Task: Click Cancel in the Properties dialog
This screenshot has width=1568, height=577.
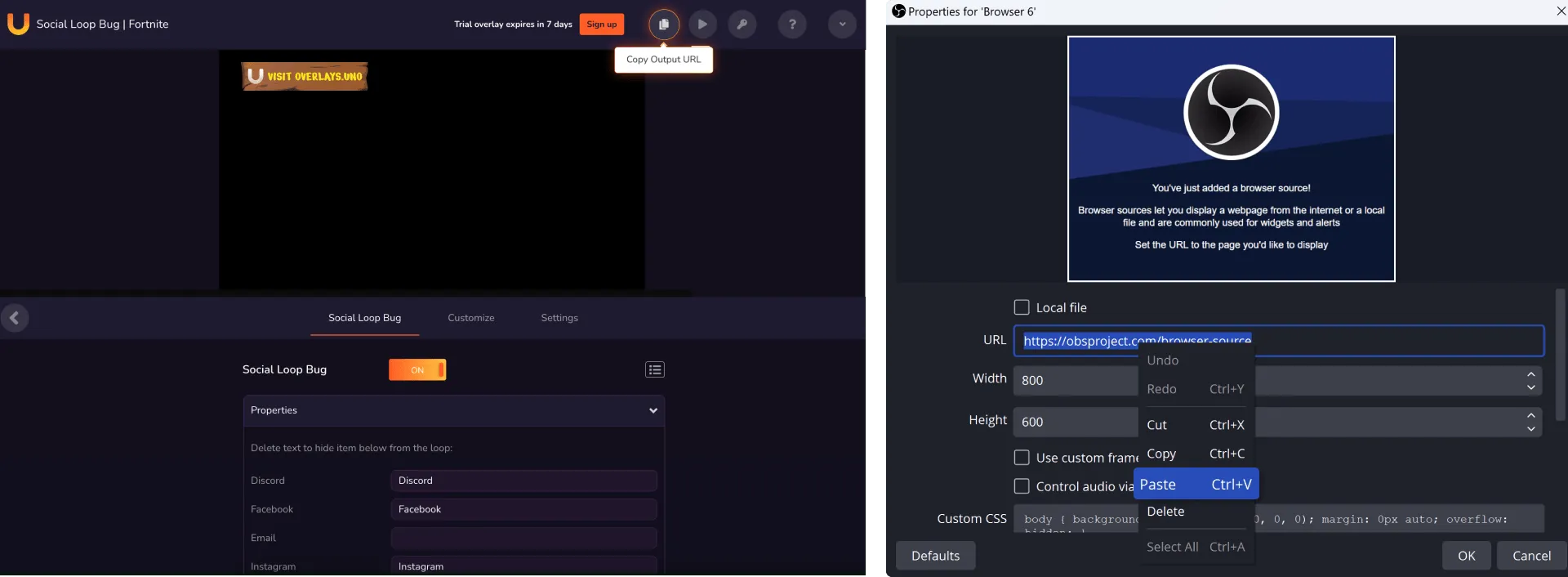Action: [1532, 556]
